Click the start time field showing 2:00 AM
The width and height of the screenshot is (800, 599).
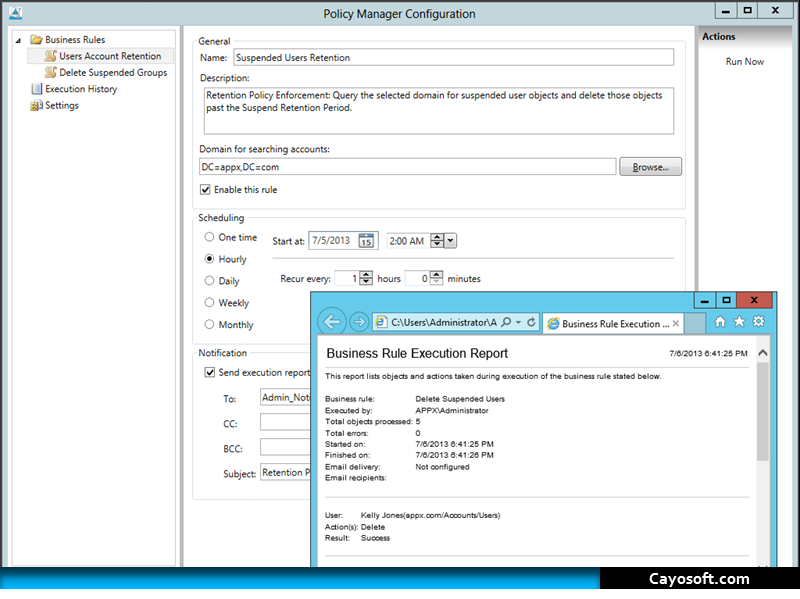point(409,241)
